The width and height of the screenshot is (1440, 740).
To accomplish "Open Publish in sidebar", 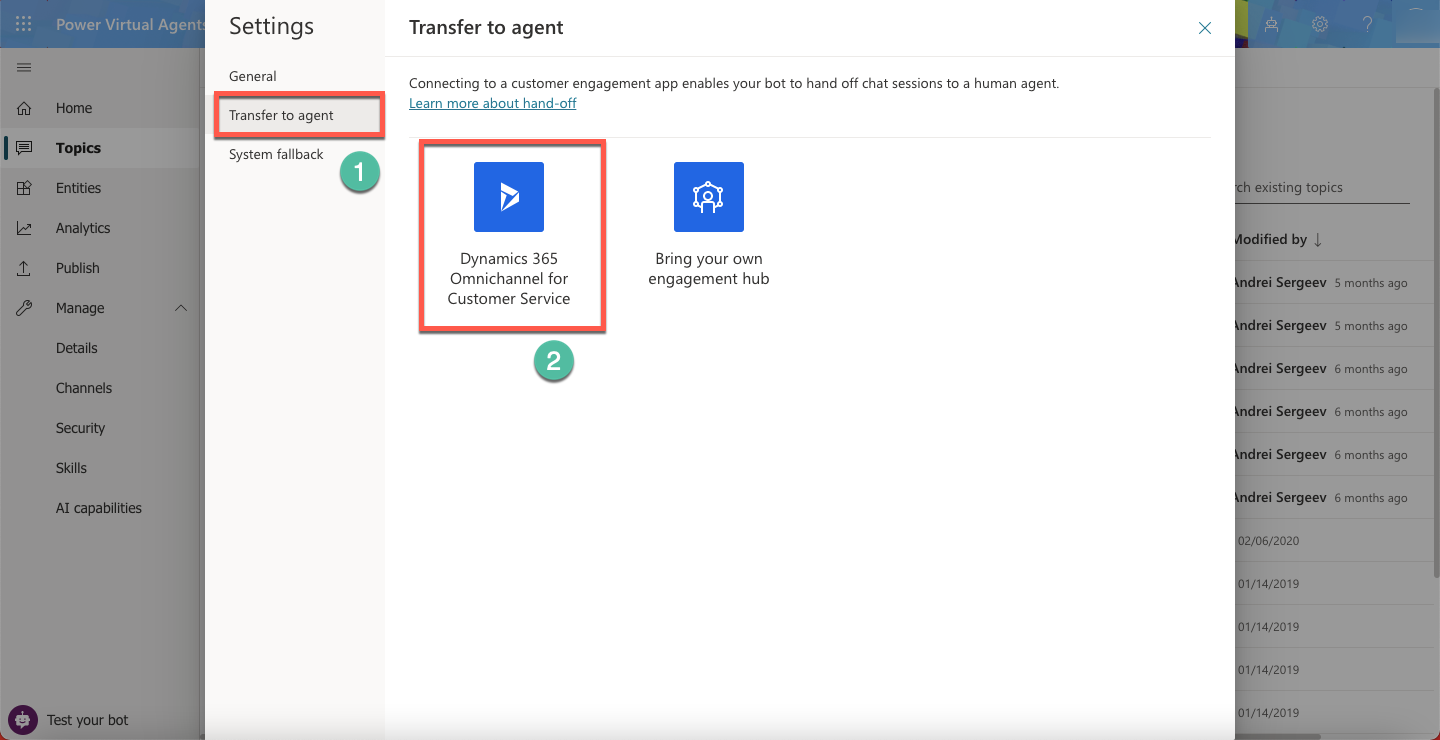I will pos(78,268).
